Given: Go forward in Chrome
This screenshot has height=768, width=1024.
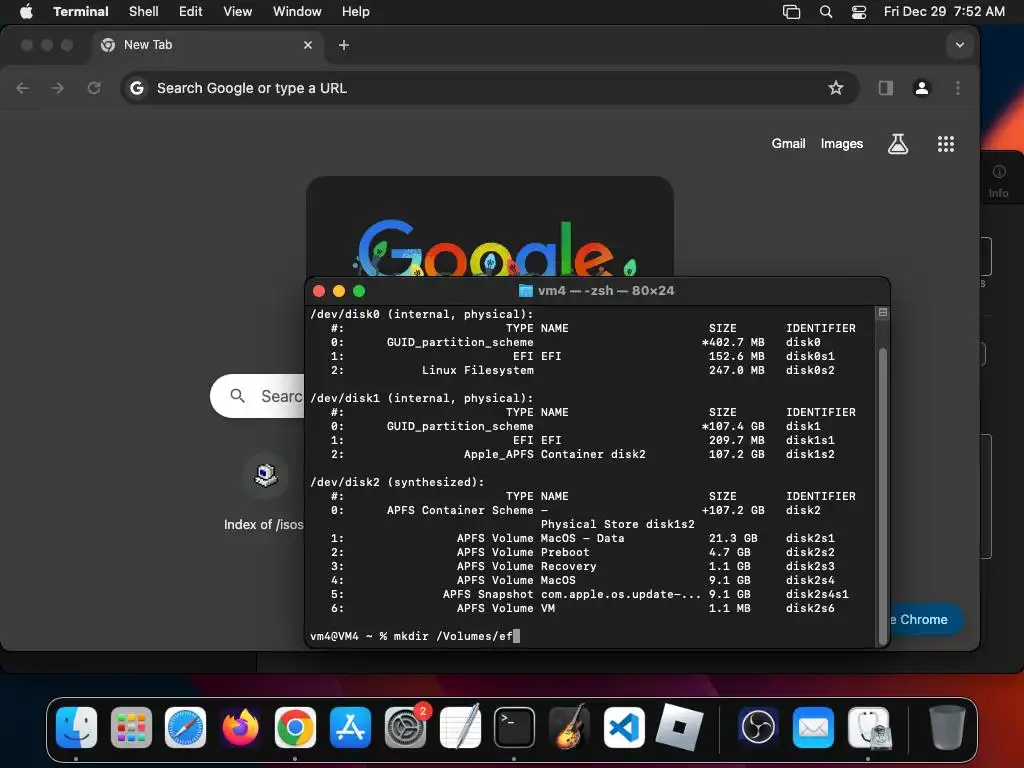Looking at the screenshot, I should [58, 88].
